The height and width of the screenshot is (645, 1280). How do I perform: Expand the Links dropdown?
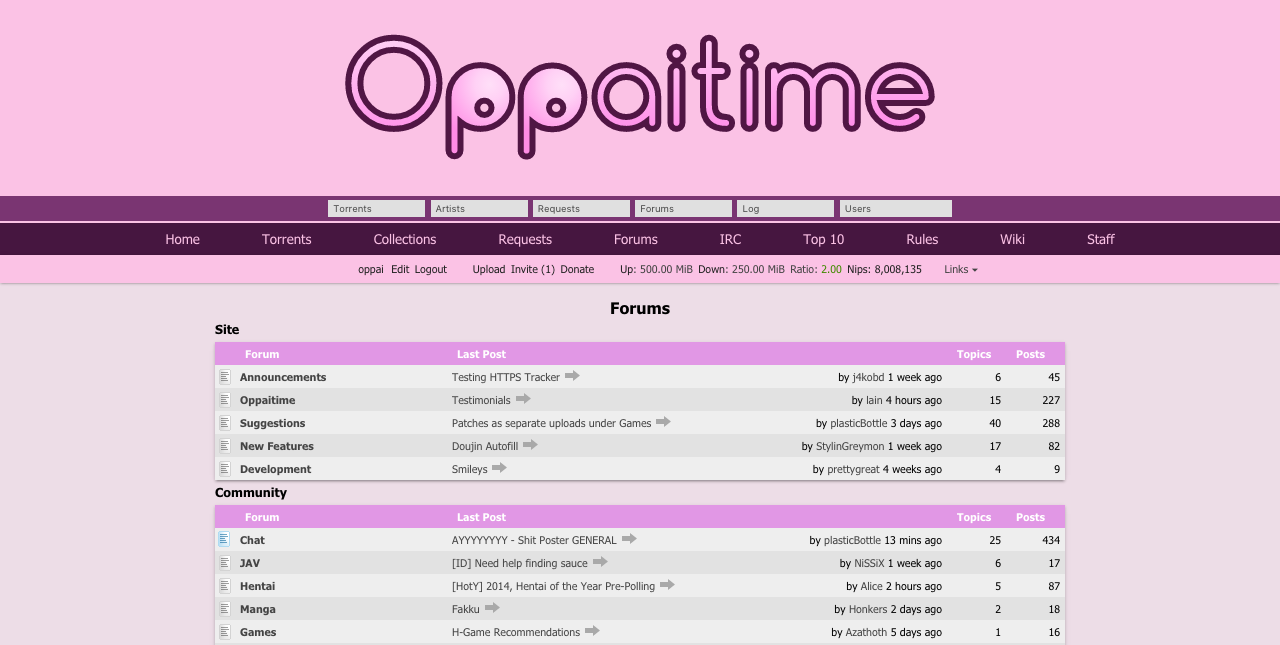pos(960,270)
